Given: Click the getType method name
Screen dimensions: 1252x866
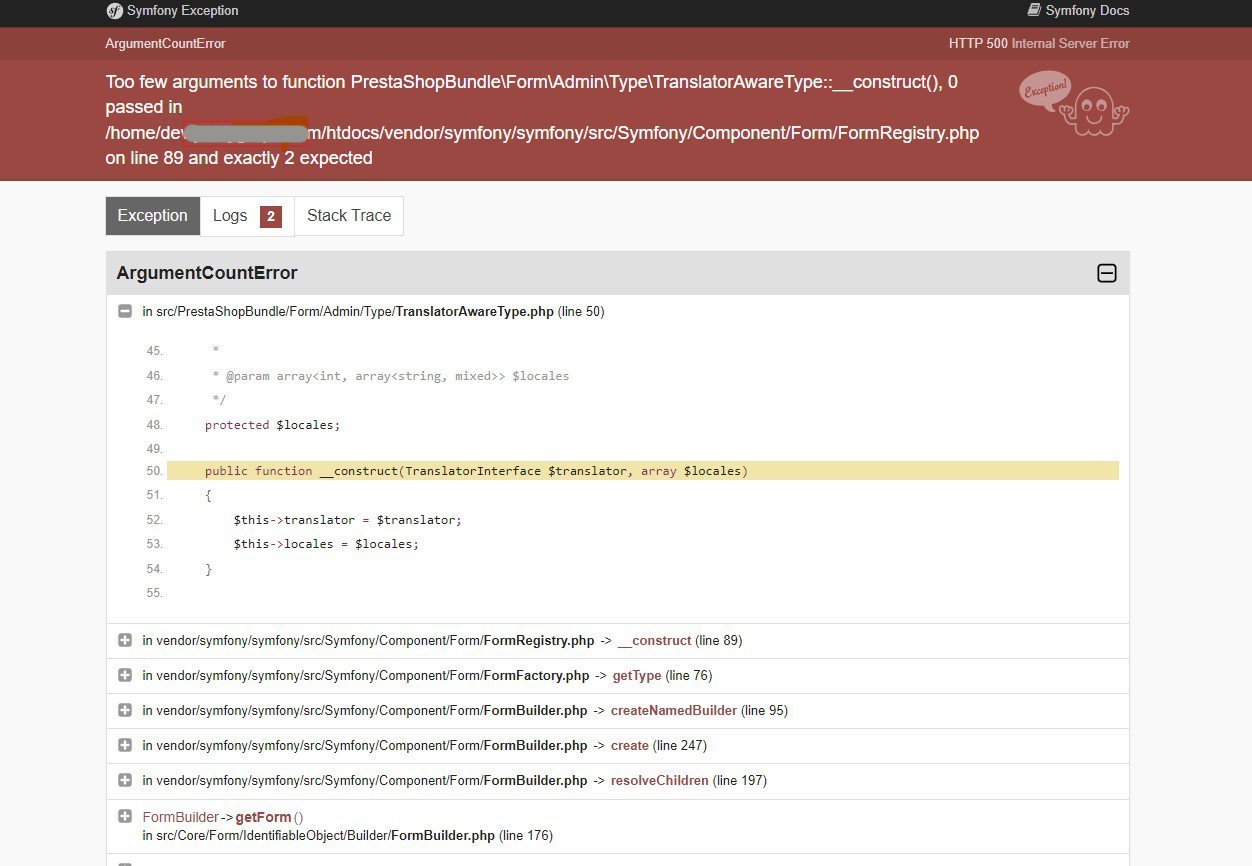Looking at the screenshot, I should [x=637, y=675].
